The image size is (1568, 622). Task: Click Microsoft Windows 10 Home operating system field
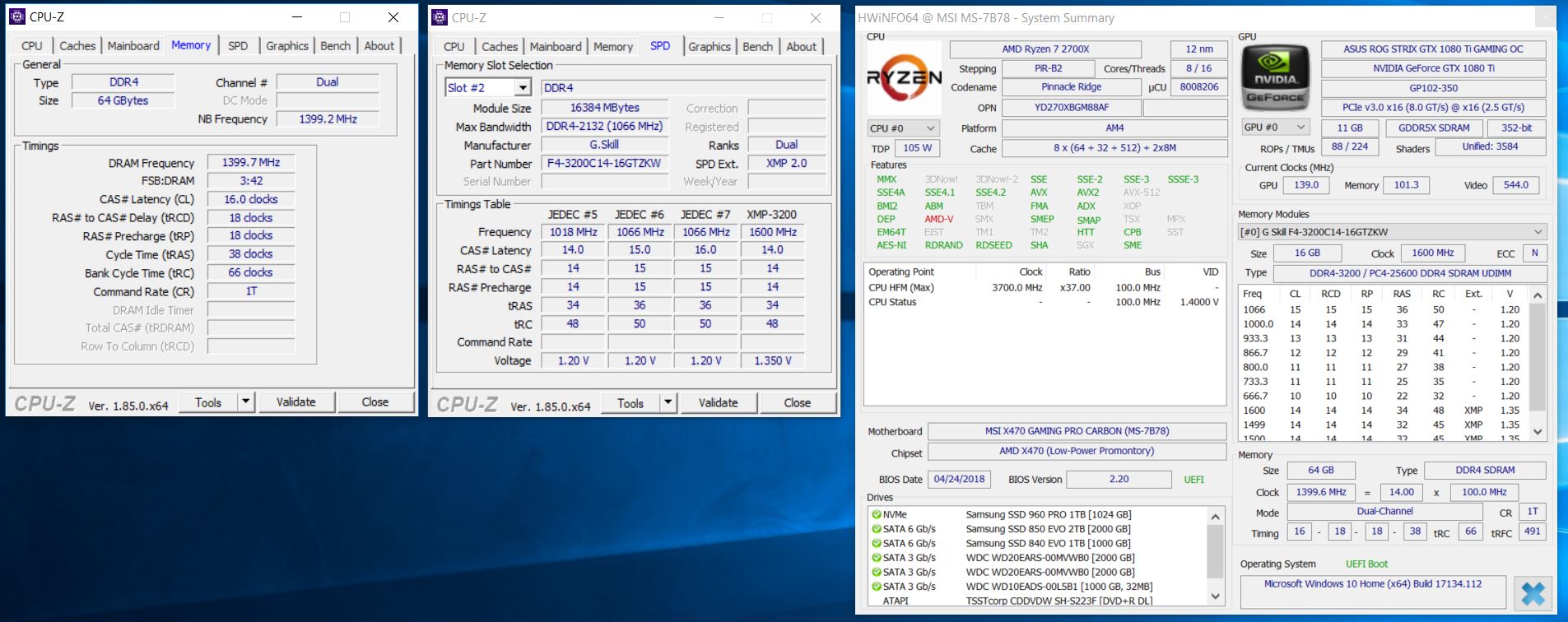pyautogui.click(x=1373, y=591)
